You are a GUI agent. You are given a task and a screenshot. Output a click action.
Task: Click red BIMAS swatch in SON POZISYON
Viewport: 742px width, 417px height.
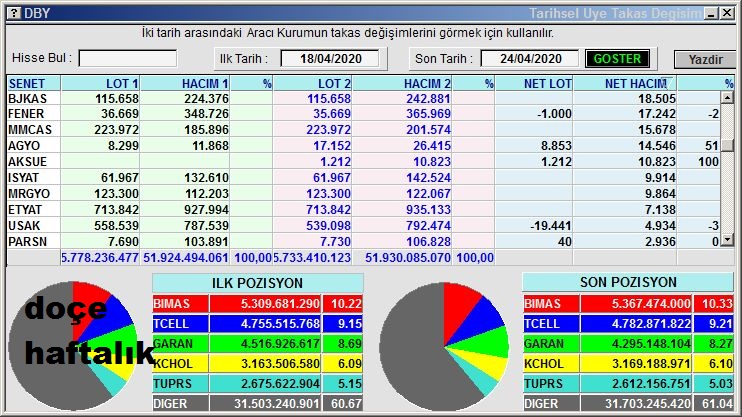[551, 303]
